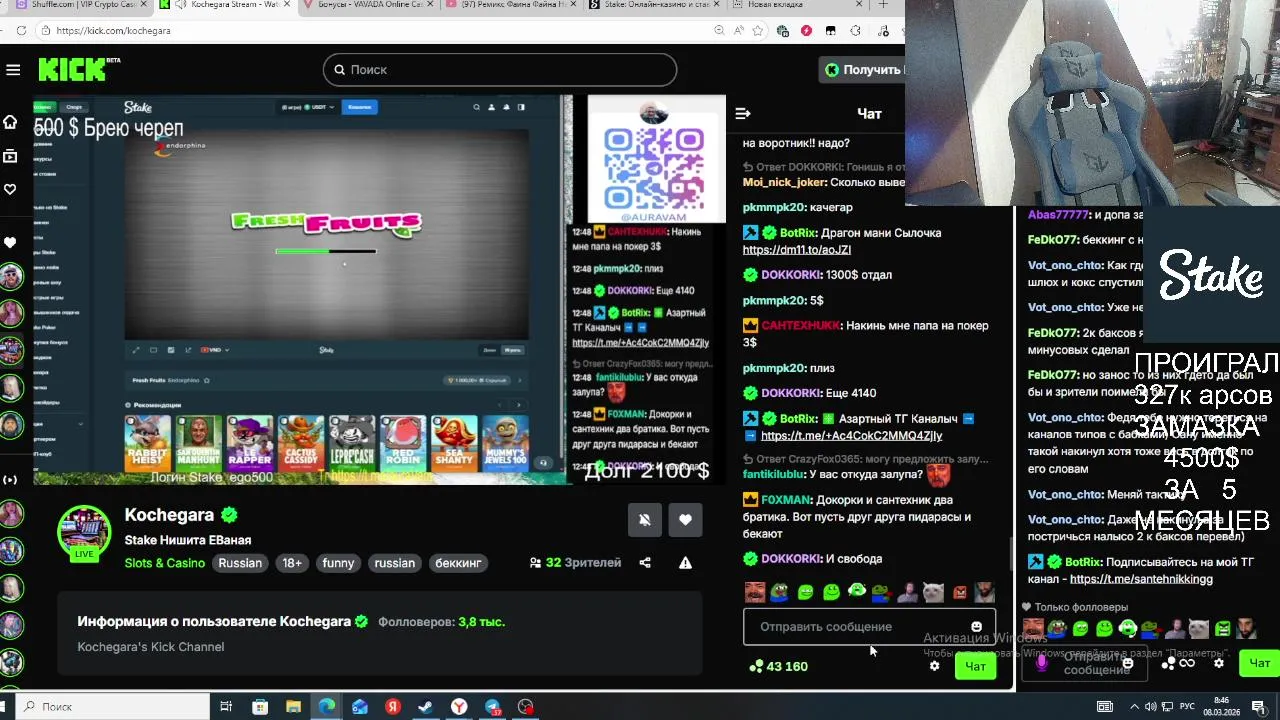
Task: Send message with green Чат button
Action: [975, 666]
